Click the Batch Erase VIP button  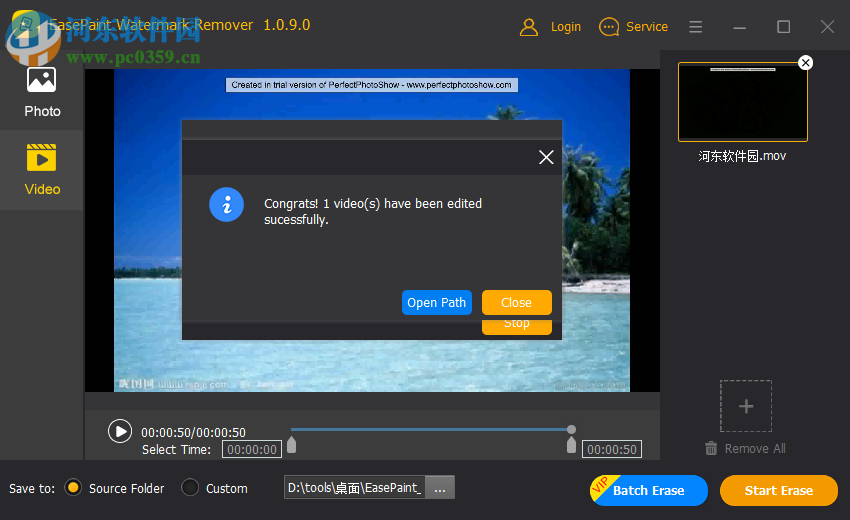pos(649,491)
